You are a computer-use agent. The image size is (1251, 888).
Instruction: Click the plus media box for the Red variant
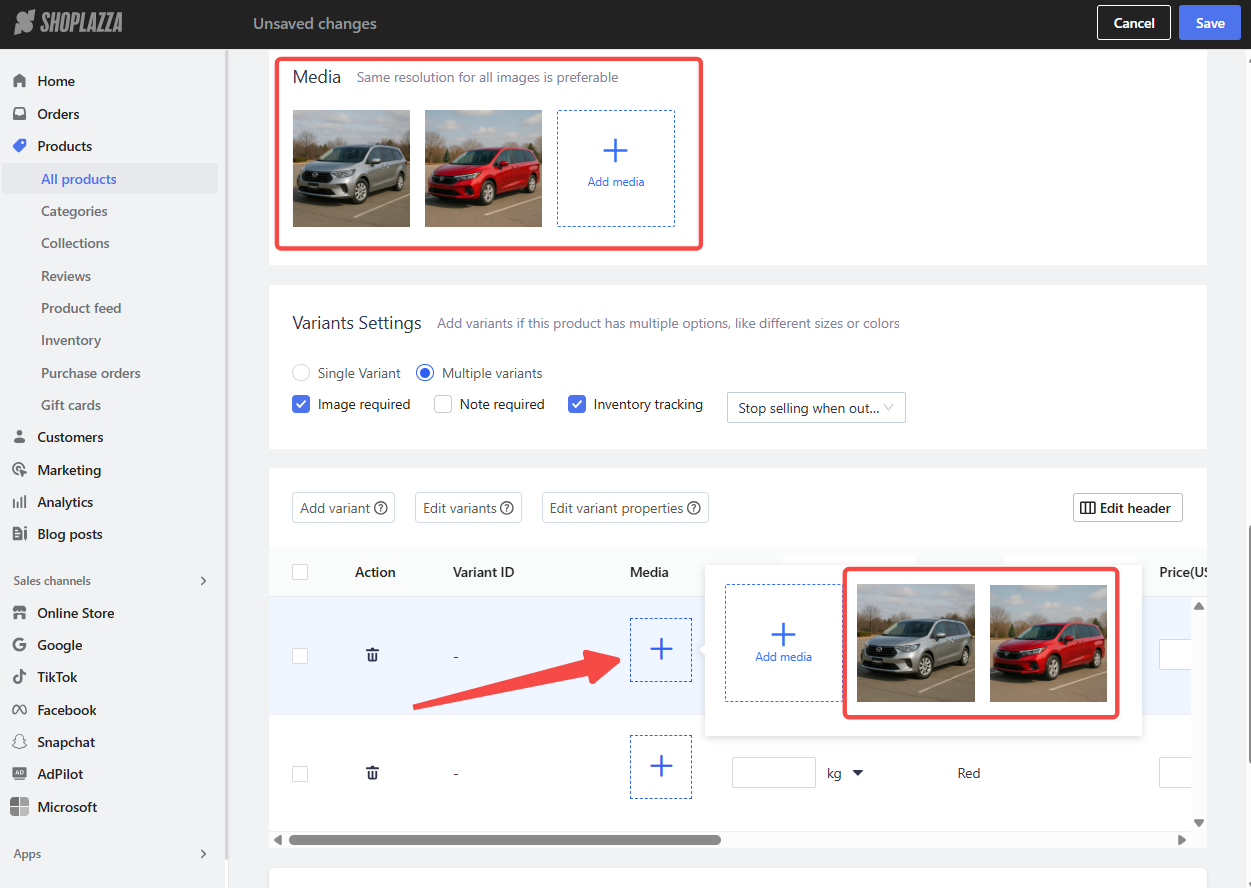pos(661,767)
